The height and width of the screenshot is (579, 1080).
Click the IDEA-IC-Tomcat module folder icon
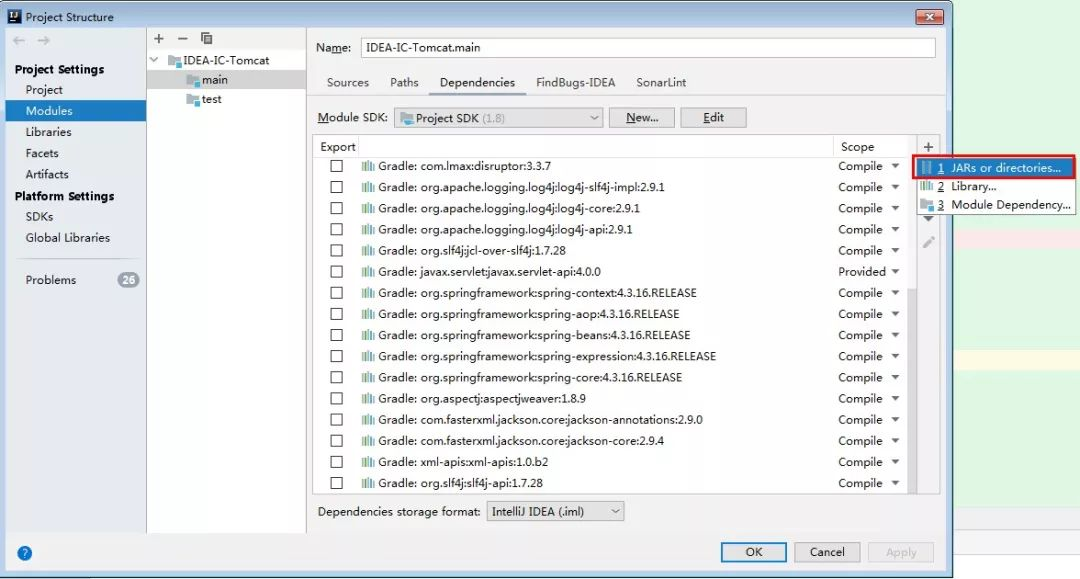point(174,61)
